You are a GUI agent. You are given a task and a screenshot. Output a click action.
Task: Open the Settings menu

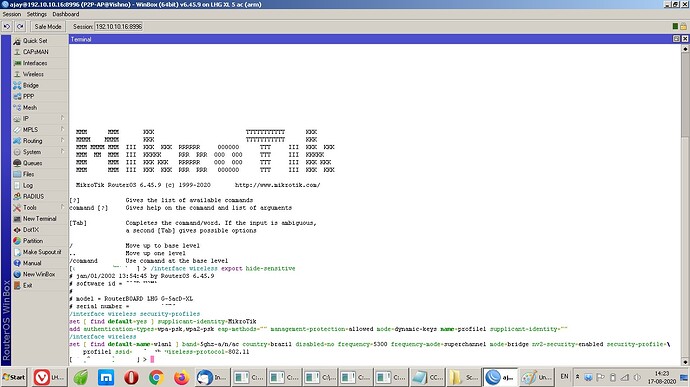[x=37, y=14]
